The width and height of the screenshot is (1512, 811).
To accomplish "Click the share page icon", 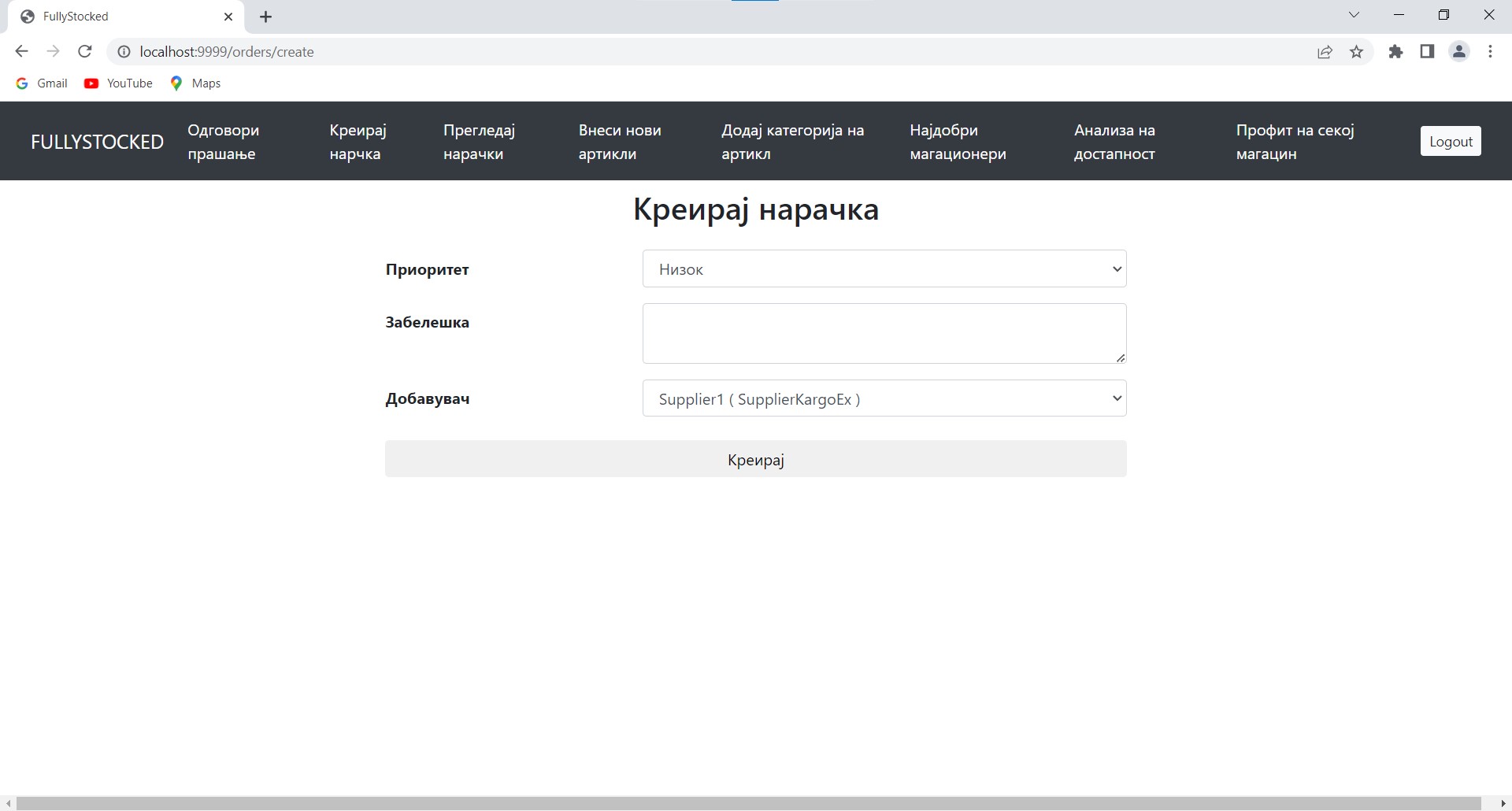I will [x=1325, y=52].
